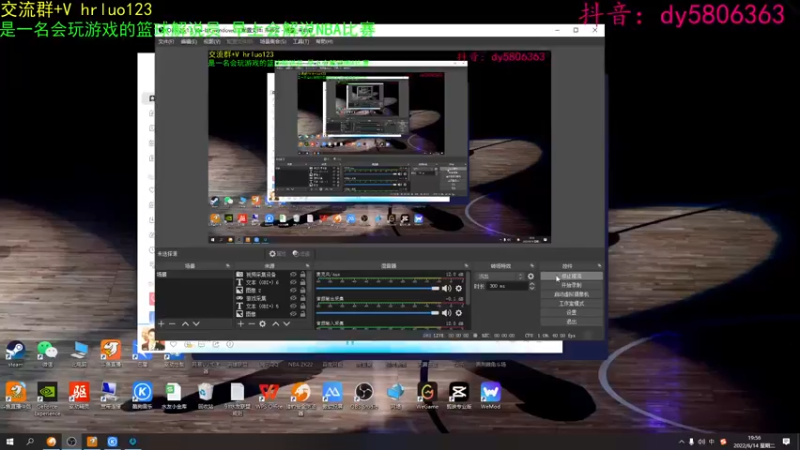800x450 pixels.
Task: Open the 编辑(E) menu
Action: click(189, 41)
